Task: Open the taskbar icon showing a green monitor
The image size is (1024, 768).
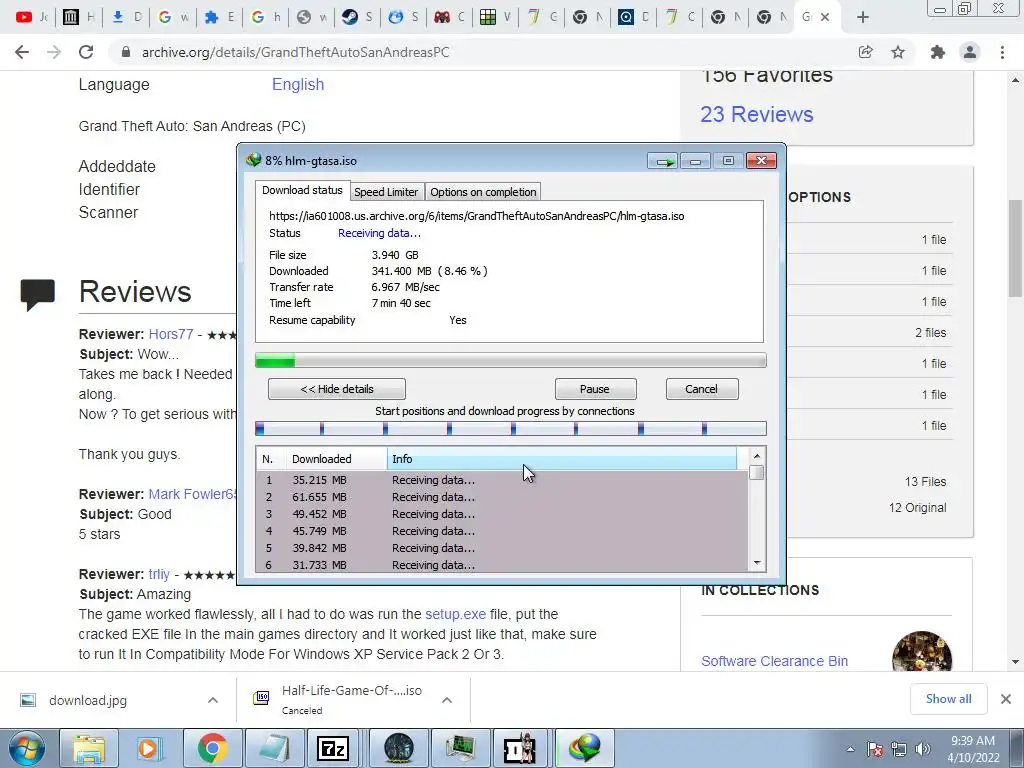Action: 460,748
